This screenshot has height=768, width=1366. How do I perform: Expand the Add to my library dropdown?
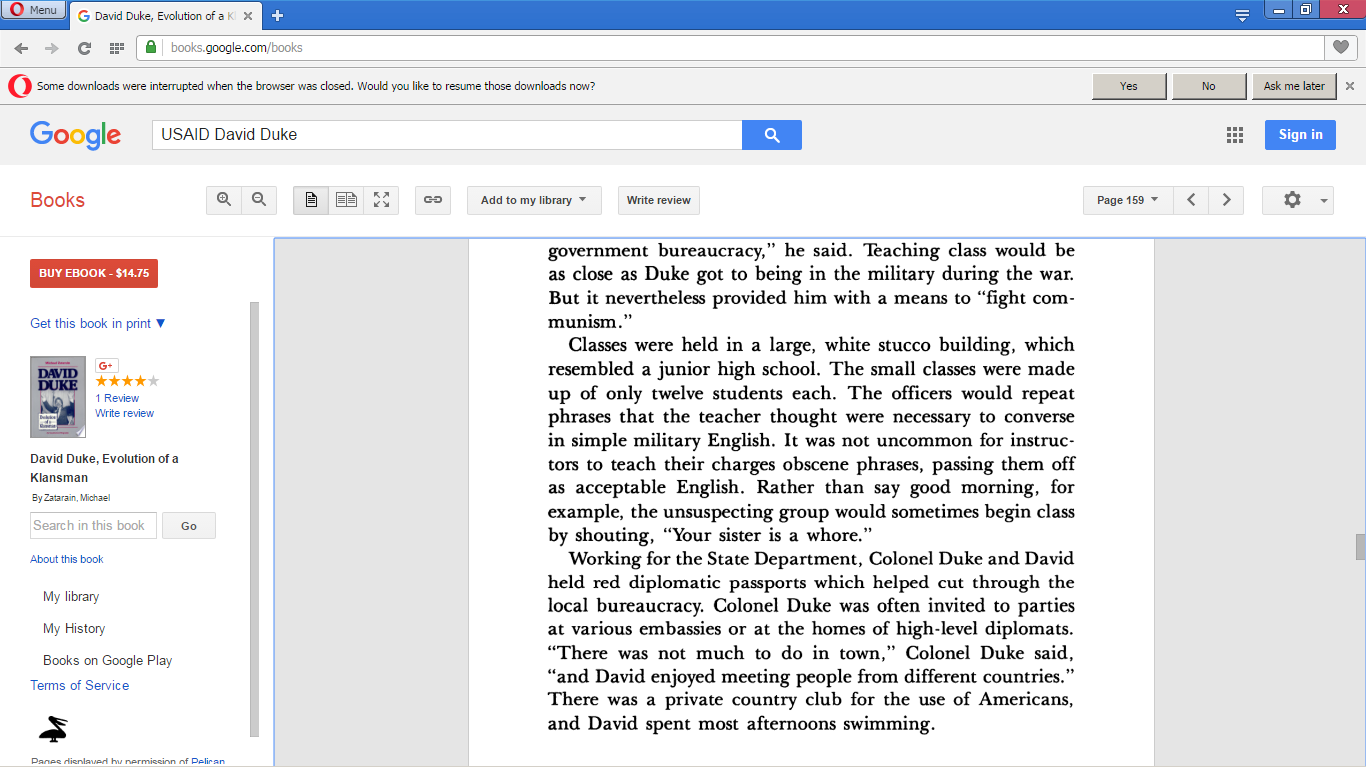click(534, 200)
